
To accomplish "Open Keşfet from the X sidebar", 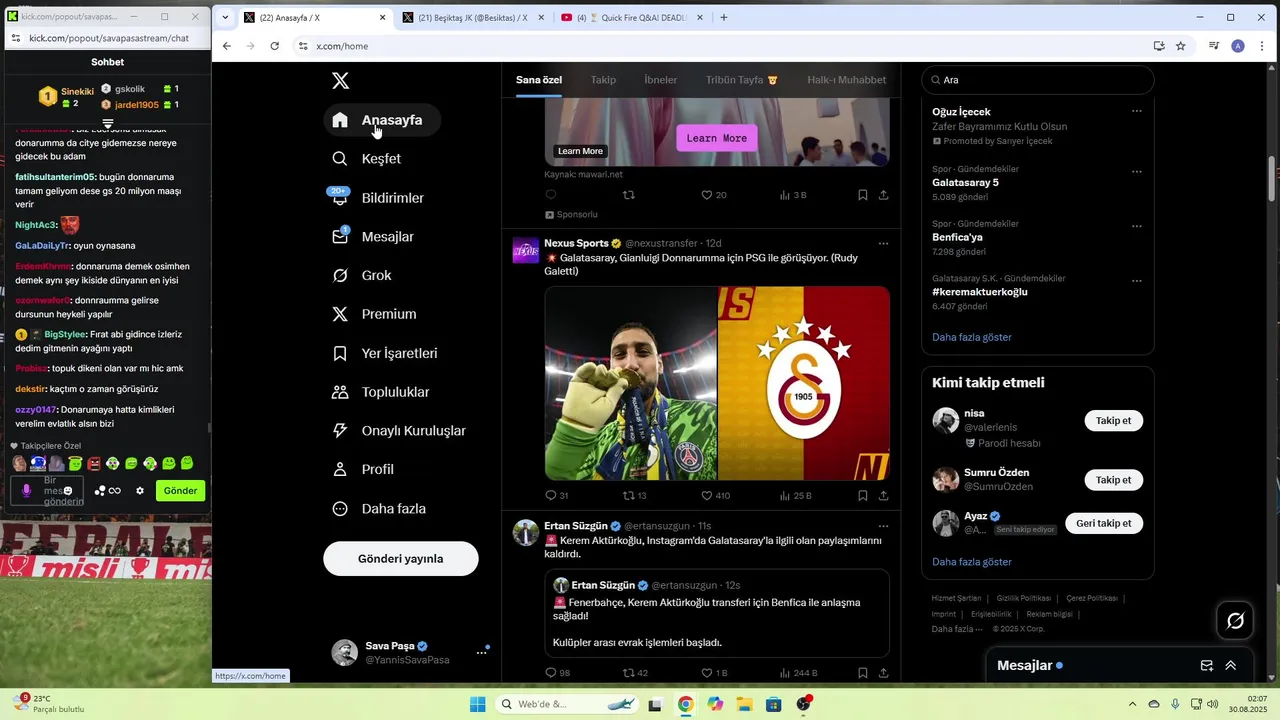I will click(x=367, y=159).
